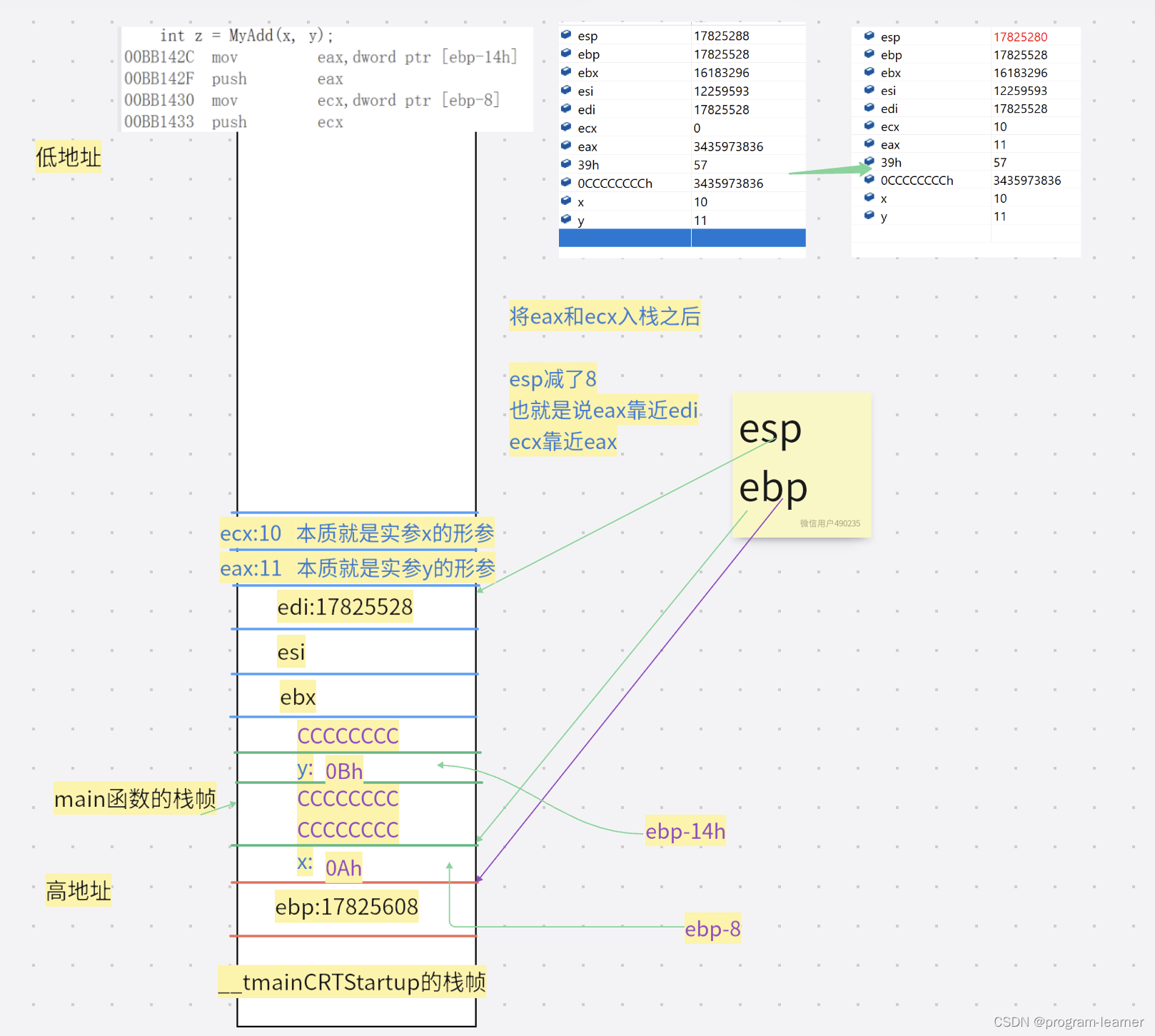Click the x: 0Ah stack entry
This screenshot has width=1155, height=1036.
[330, 867]
